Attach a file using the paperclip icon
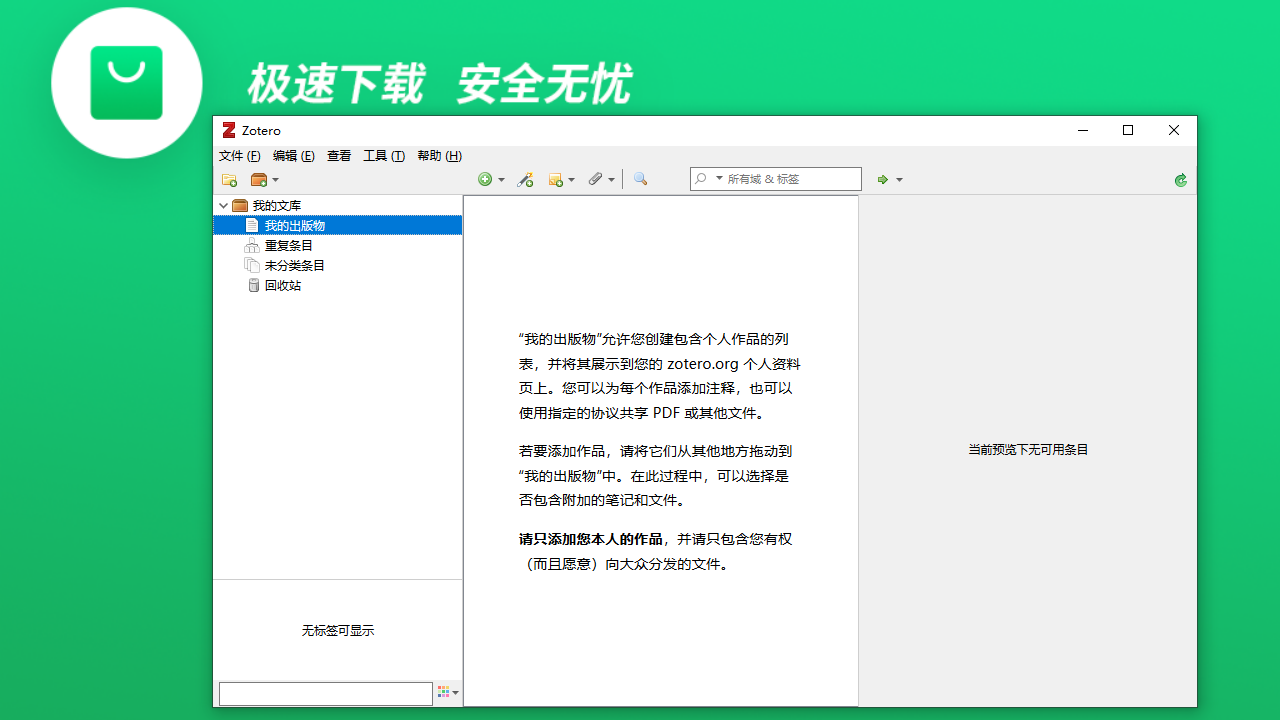The width and height of the screenshot is (1280, 720). click(x=596, y=179)
